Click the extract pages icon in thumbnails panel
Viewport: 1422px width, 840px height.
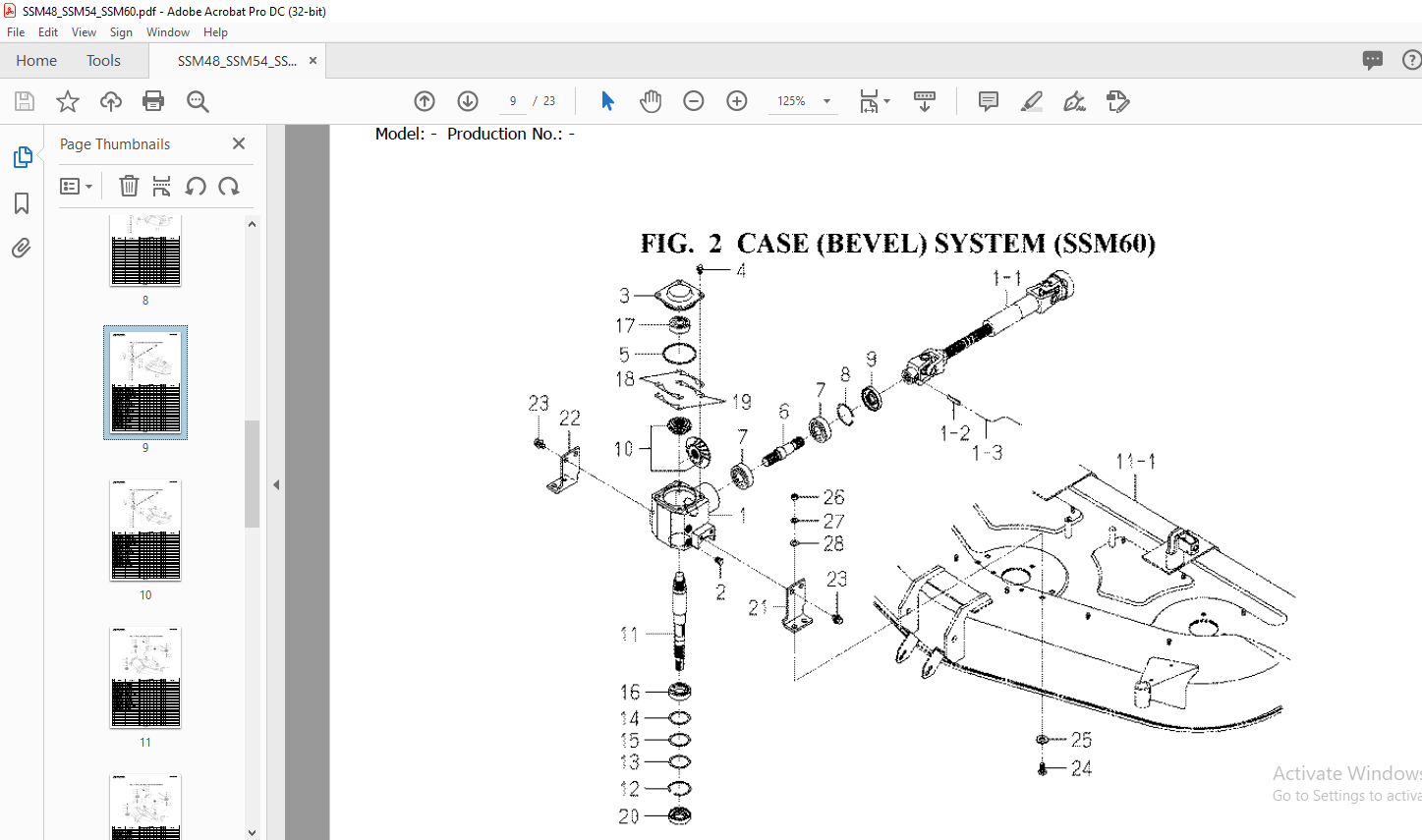click(x=162, y=186)
